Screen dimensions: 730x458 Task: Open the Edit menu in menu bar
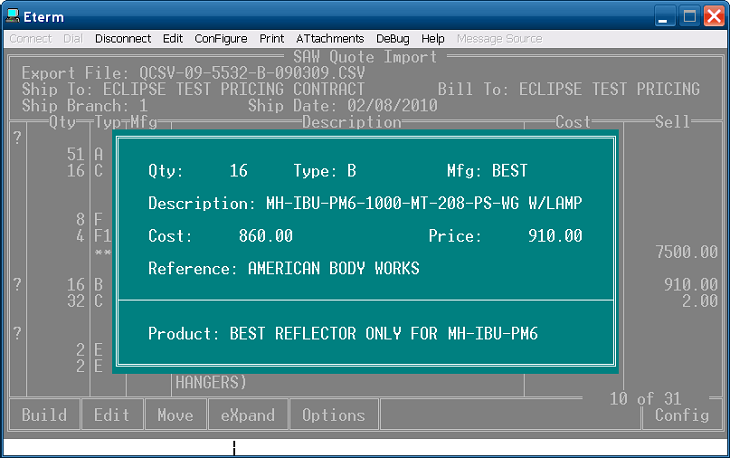click(x=173, y=39)
